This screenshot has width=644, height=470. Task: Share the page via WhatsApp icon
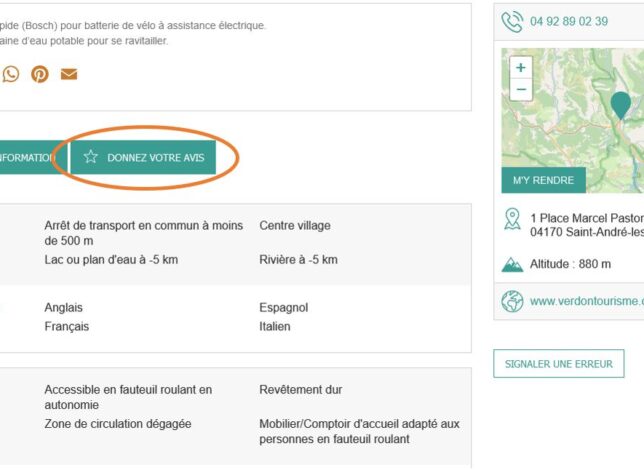click(x=10, y=74)
